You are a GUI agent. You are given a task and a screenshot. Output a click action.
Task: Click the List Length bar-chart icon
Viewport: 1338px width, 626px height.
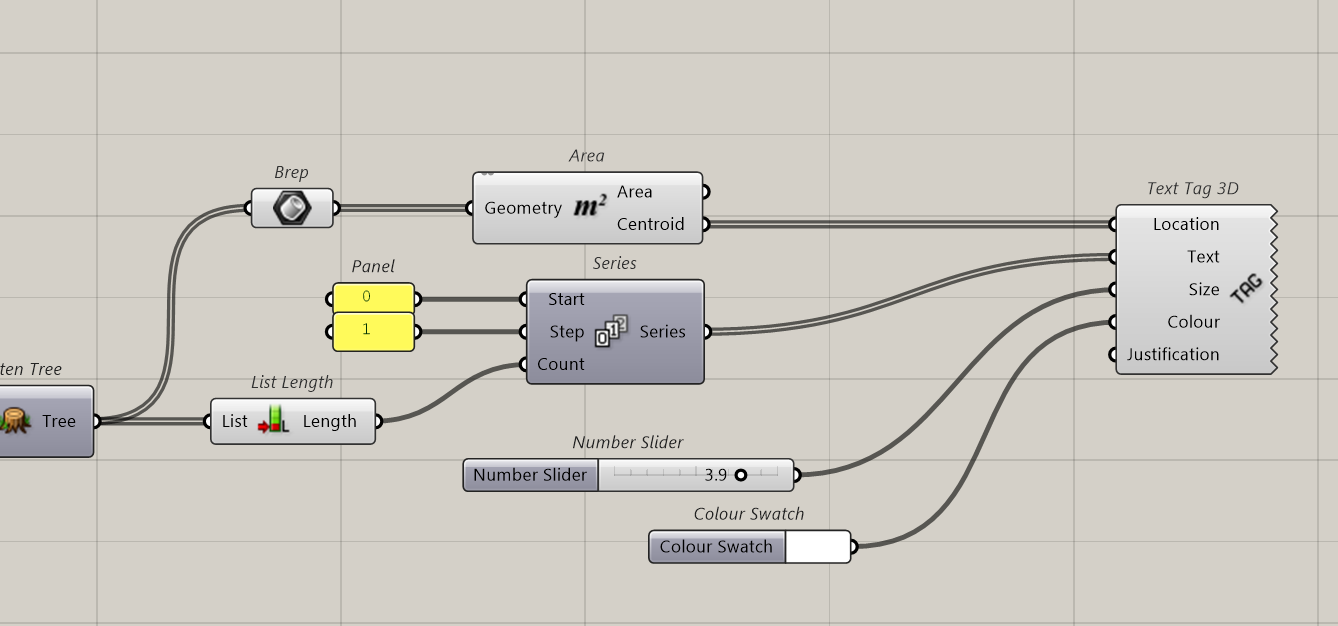click(x=274, y=421)
